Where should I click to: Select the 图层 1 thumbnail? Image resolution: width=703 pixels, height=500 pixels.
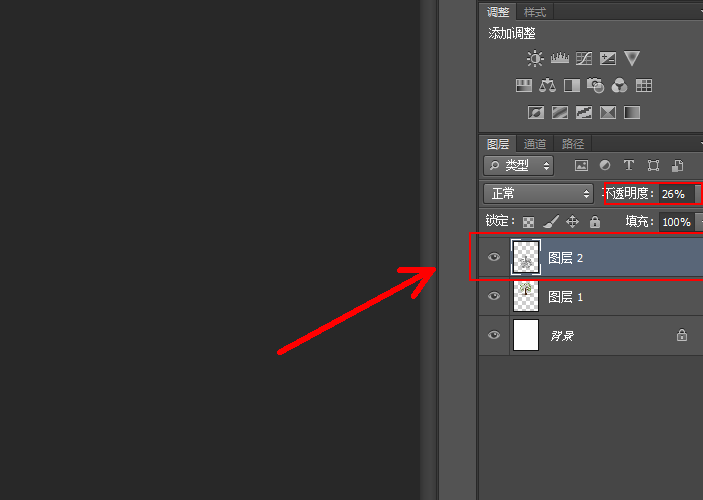click(x=526, y=296)
